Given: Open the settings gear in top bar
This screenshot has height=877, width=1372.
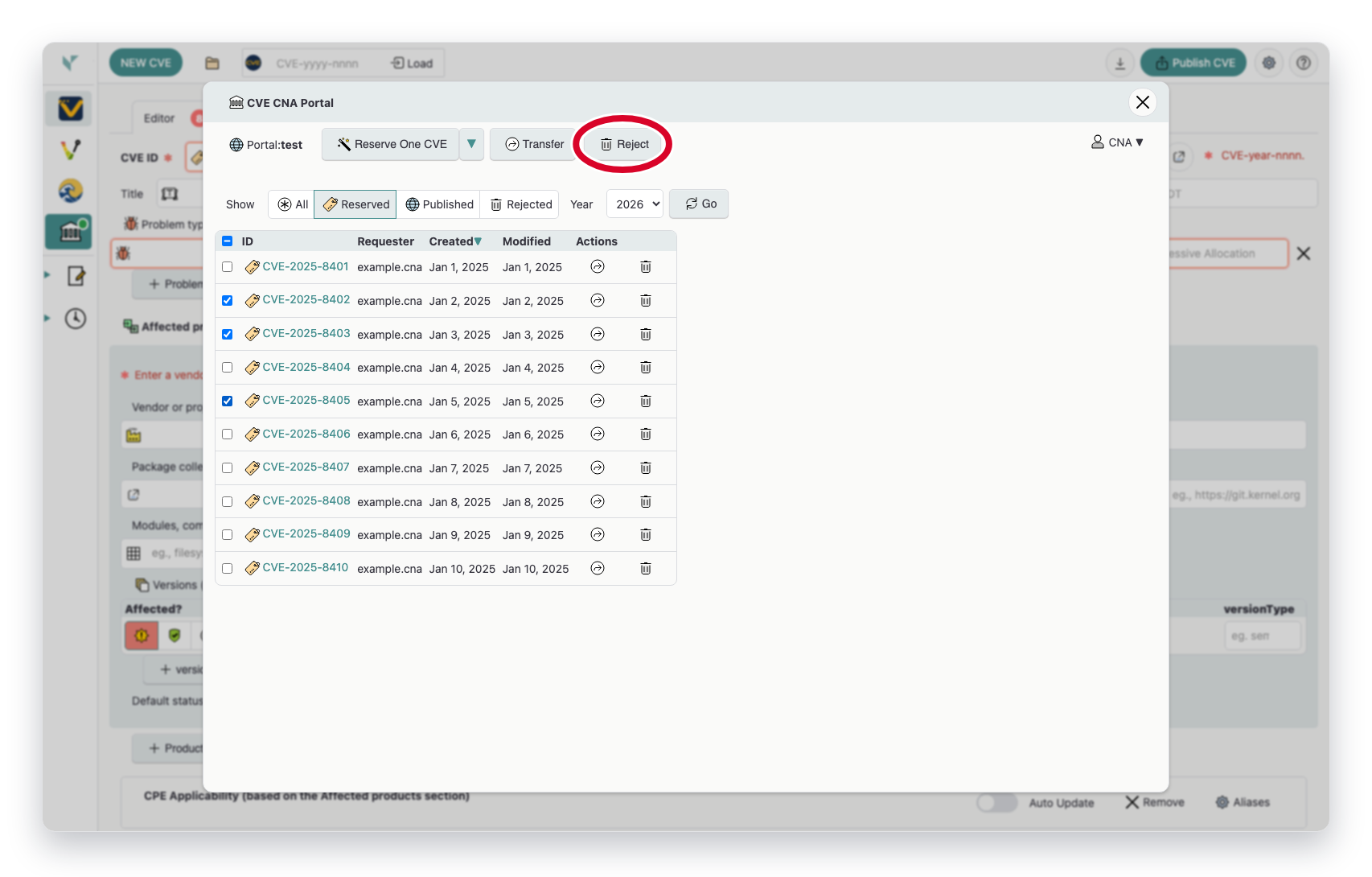Looking at the screenshot, I should 1269,63.
